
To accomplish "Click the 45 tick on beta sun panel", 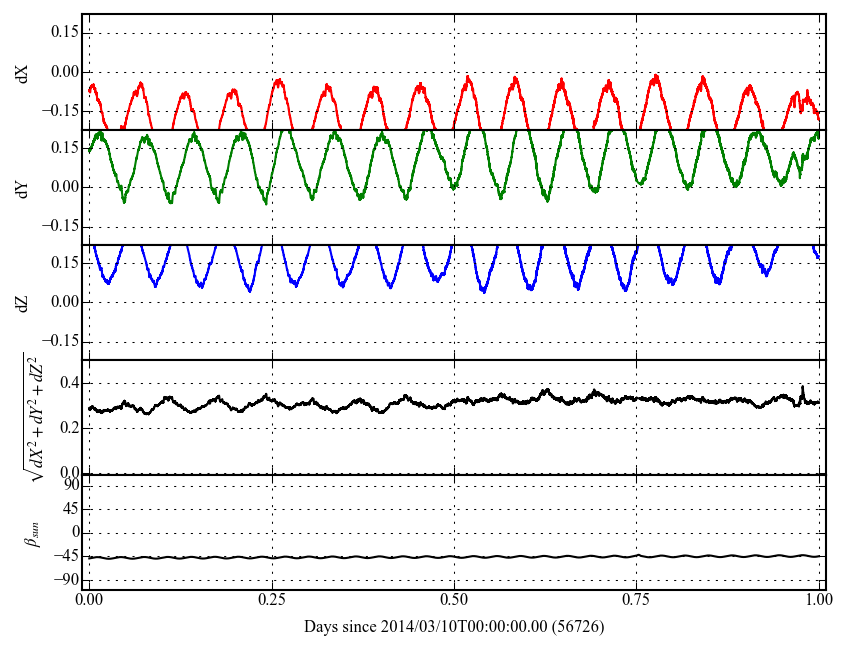I will point(67,509).
